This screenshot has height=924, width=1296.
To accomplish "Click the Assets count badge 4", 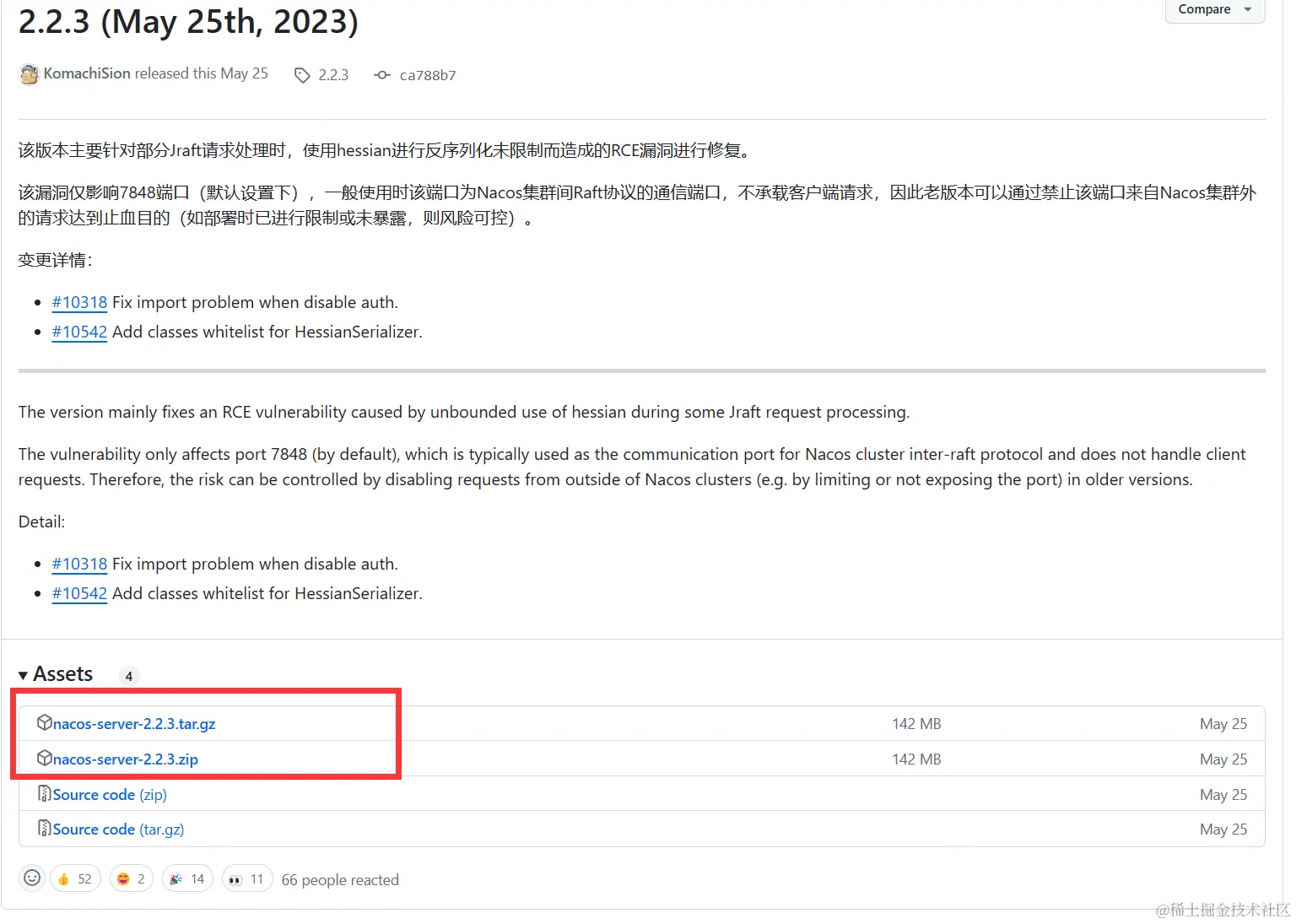I will point(128,676).
